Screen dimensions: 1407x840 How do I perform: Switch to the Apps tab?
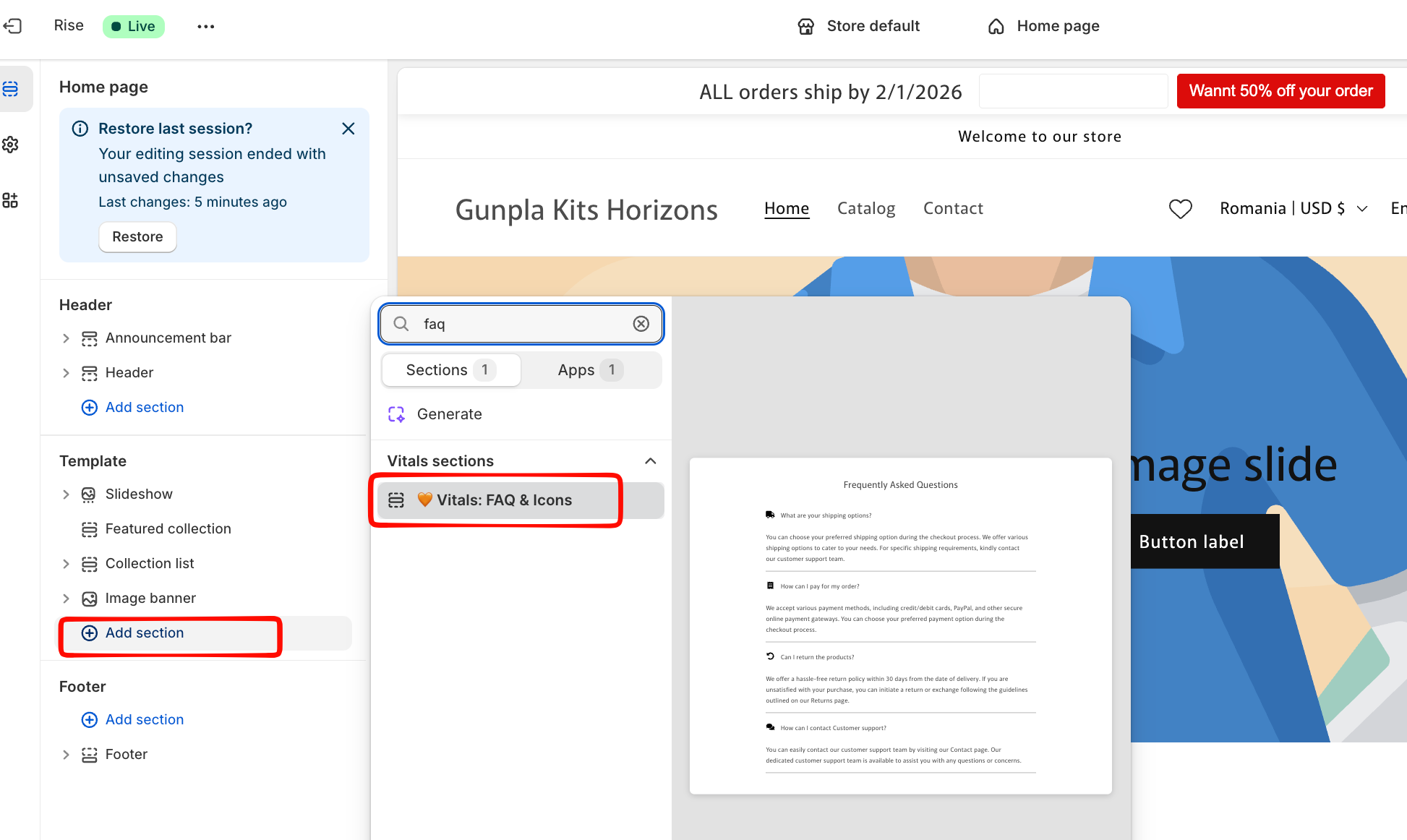point(589,370)
